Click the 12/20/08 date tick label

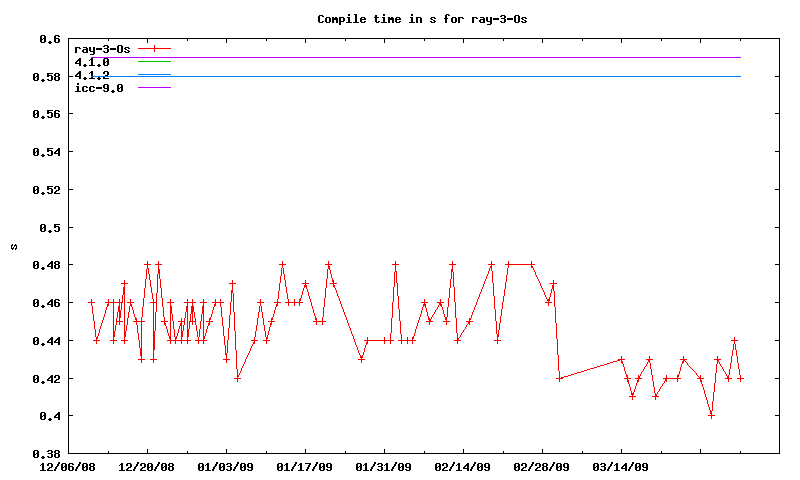(147, 466)
